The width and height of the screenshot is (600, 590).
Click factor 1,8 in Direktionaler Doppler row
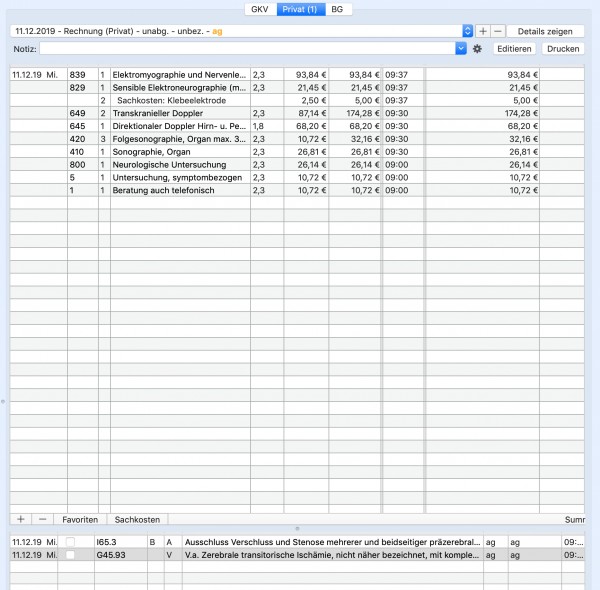click(258, 126)
